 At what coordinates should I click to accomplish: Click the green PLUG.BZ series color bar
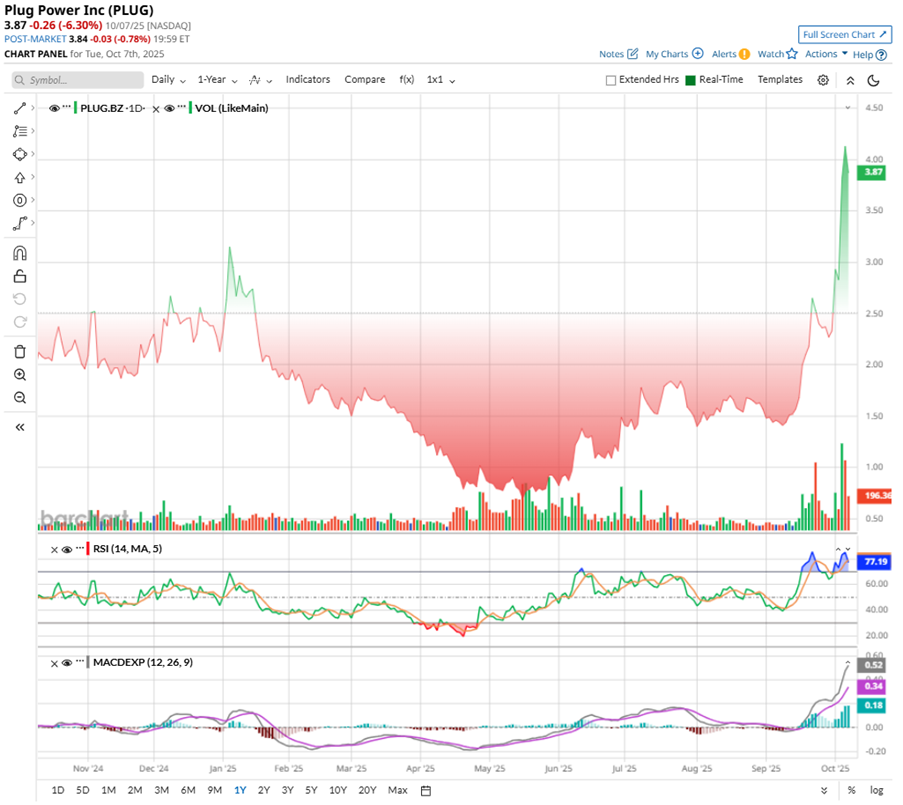click(x=75, y=108)
